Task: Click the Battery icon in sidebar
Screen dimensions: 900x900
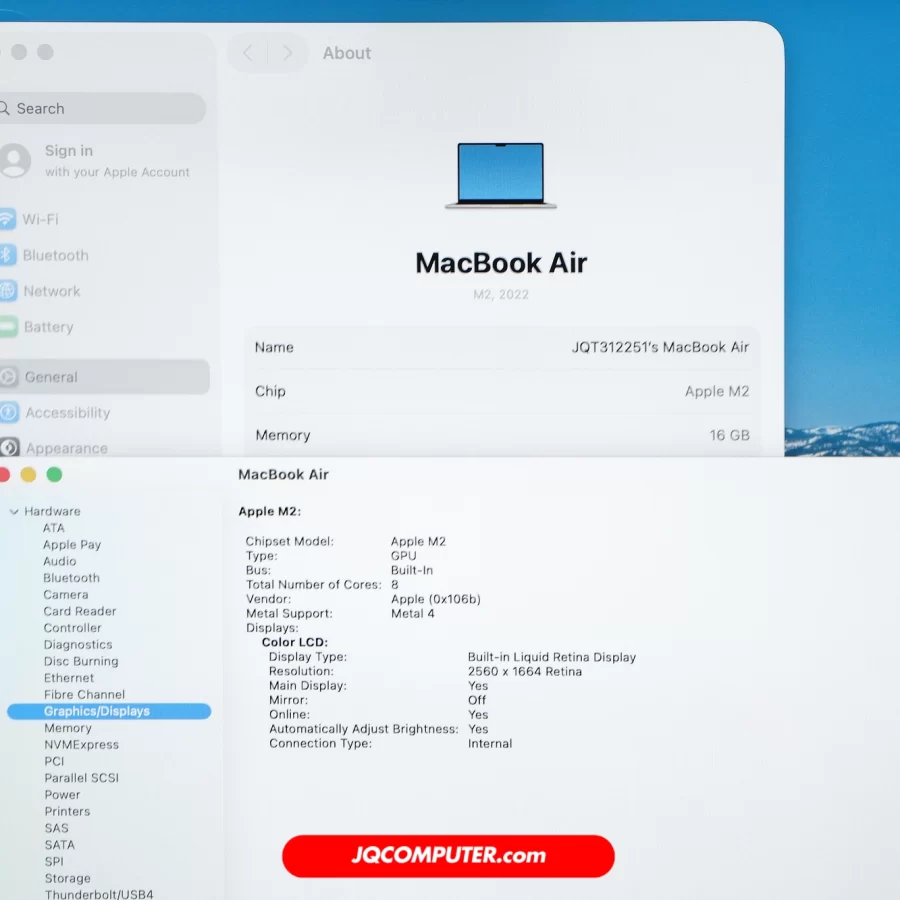Action: point(8,327)
